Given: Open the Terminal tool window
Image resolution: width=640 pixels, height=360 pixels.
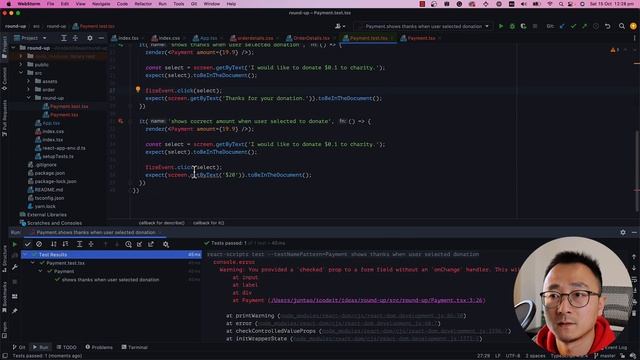Looking at the screenshot, I should tap(134, 347).
